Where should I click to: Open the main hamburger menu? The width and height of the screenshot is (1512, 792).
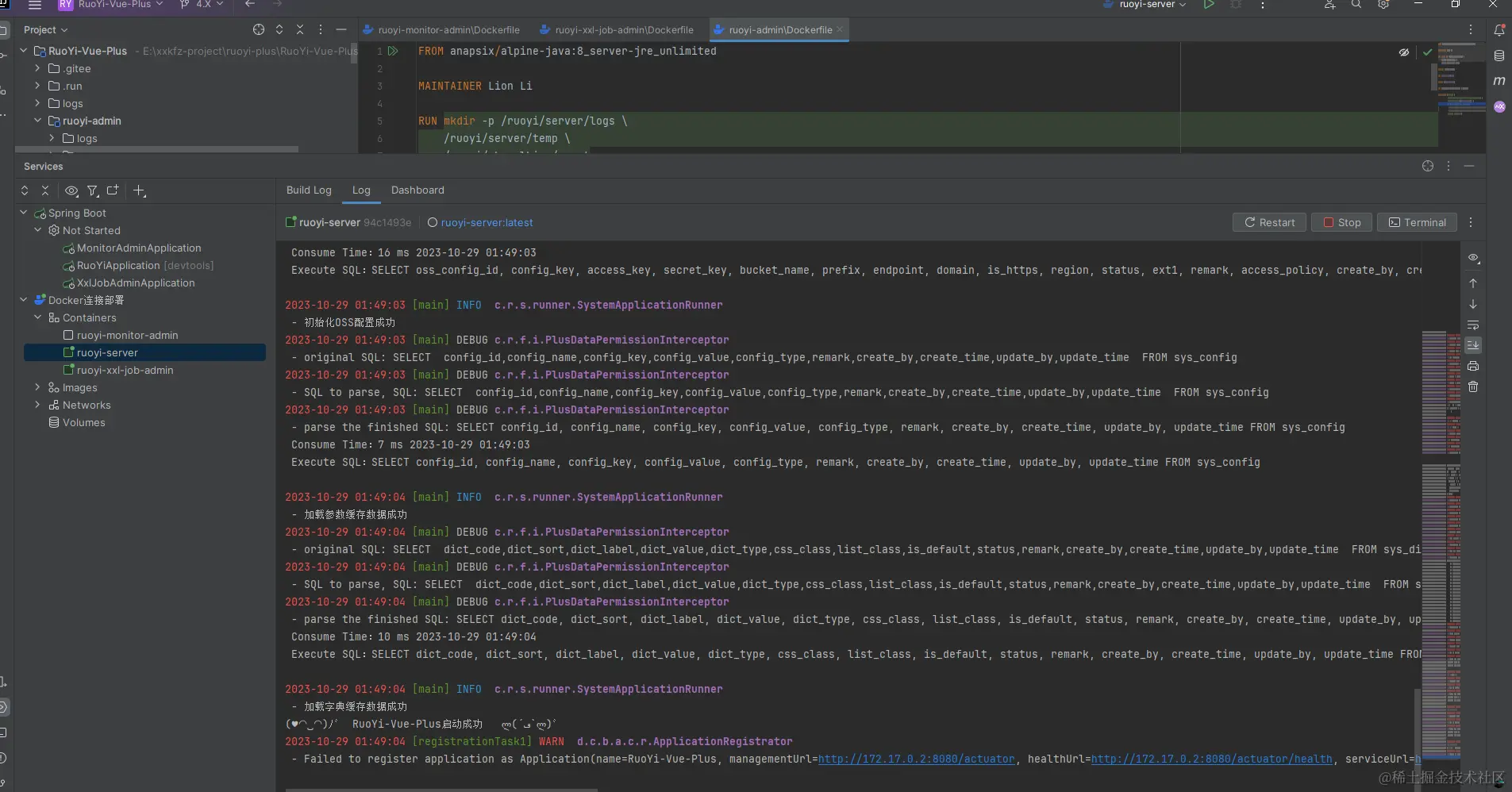35,5
